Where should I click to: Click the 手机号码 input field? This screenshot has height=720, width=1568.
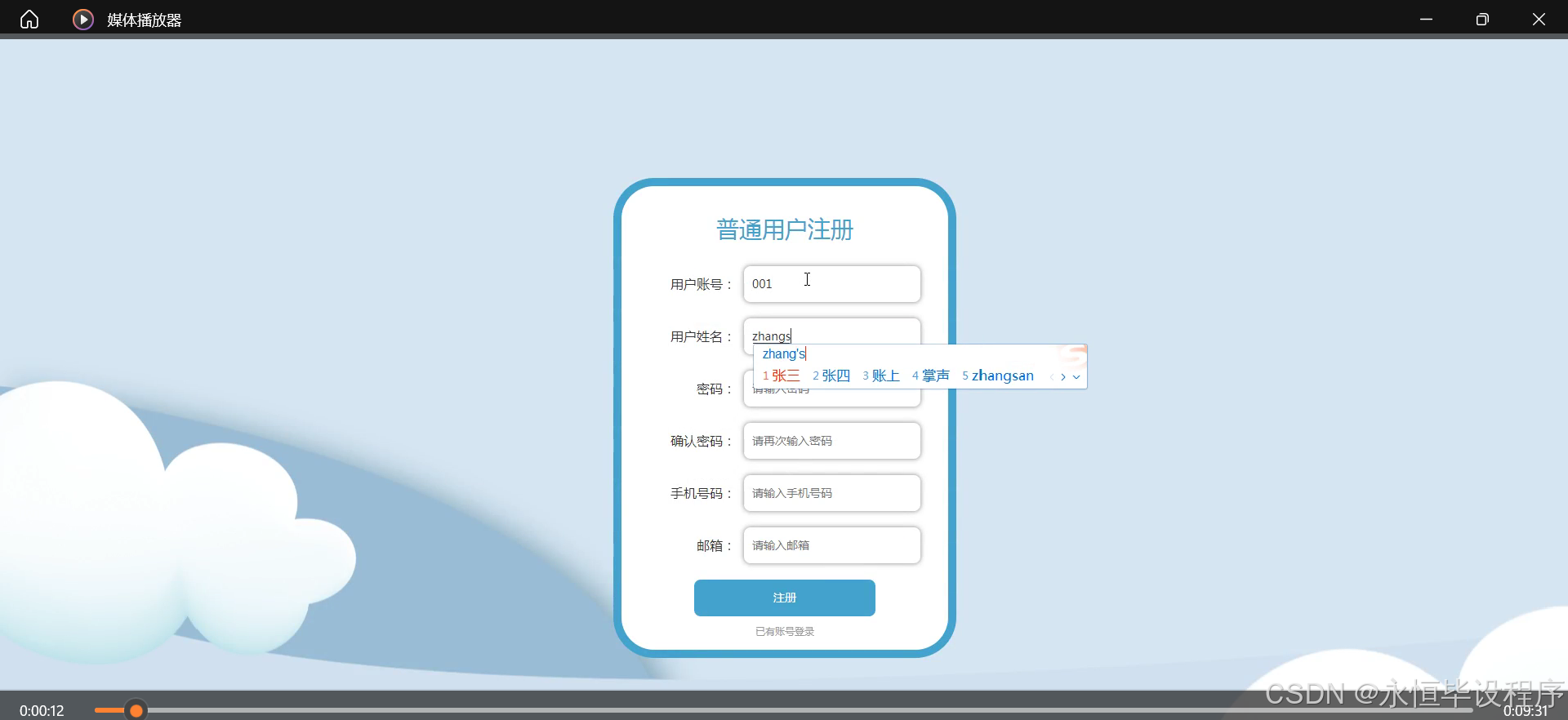pyautogui.click(x=831, y=493)
